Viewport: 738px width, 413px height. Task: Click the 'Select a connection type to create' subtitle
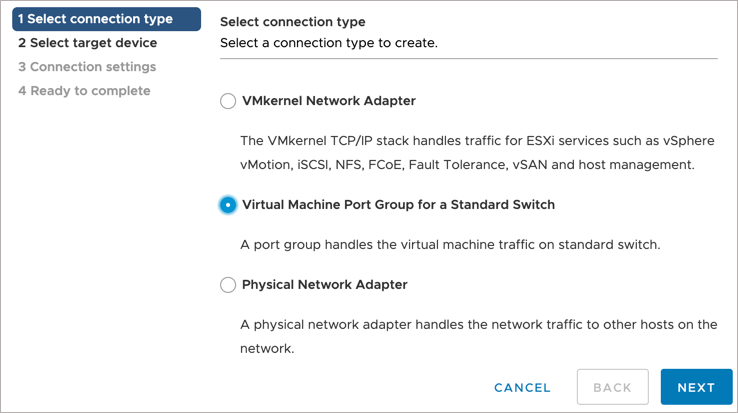[x=328, y=43]
